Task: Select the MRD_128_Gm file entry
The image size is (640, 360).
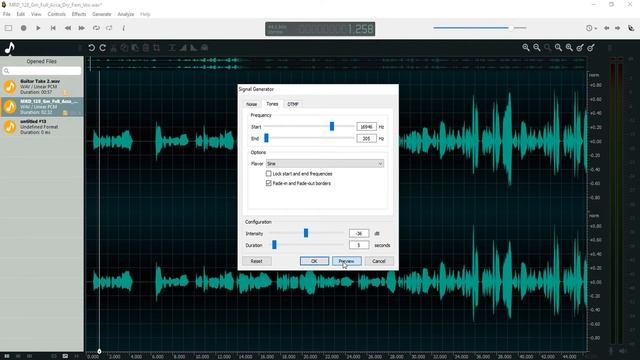Action: [42, 107]
